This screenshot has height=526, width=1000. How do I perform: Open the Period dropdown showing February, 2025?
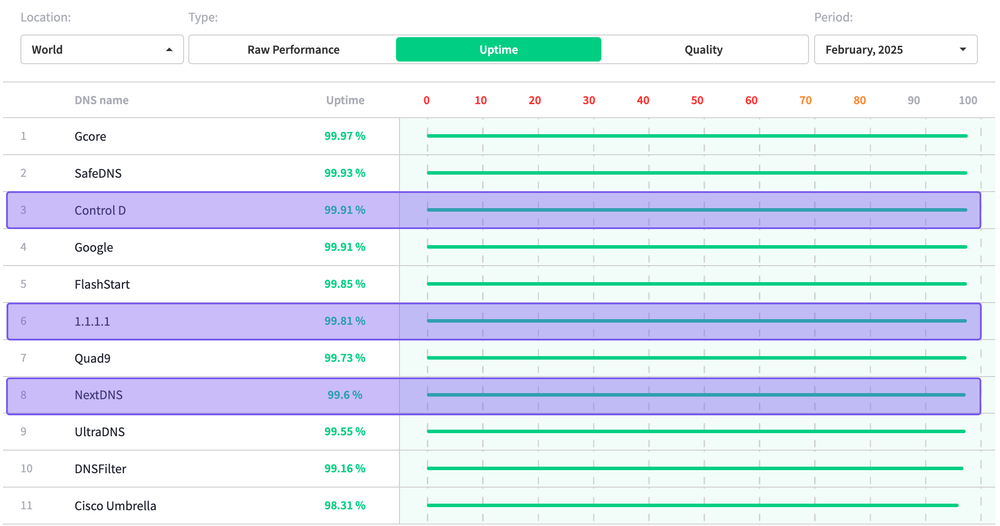click(x=895, y=50)
